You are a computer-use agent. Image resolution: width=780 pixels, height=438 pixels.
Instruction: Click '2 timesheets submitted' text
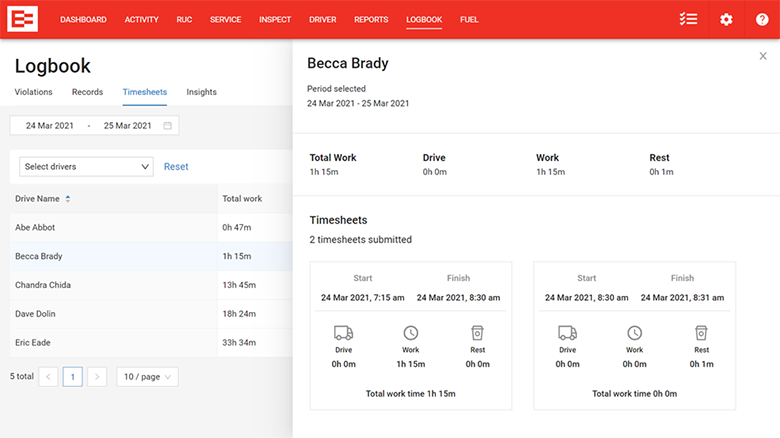pyautogui.click(x=361, y=240)
